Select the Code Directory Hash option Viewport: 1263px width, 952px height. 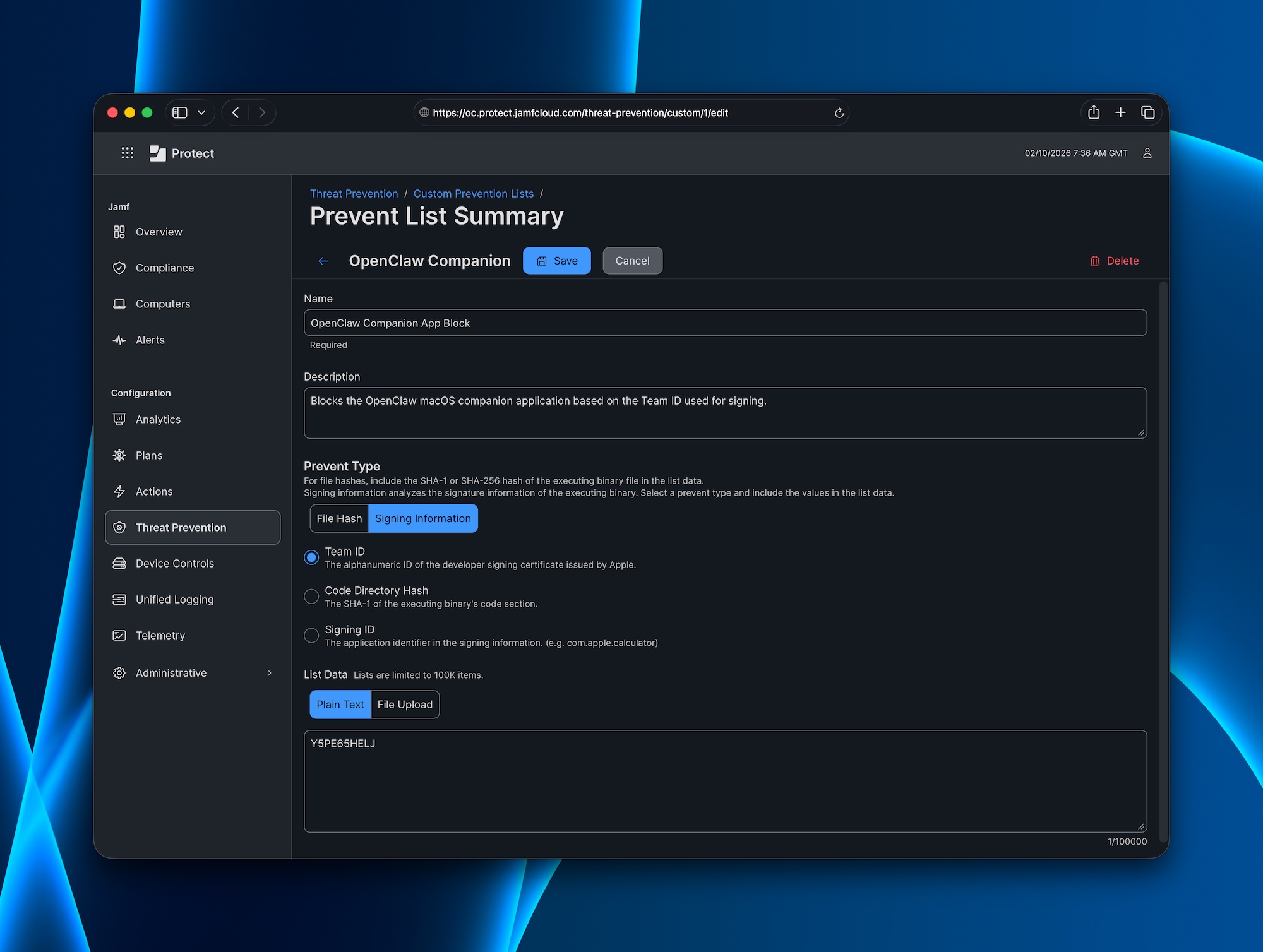(x=311, y=597)
